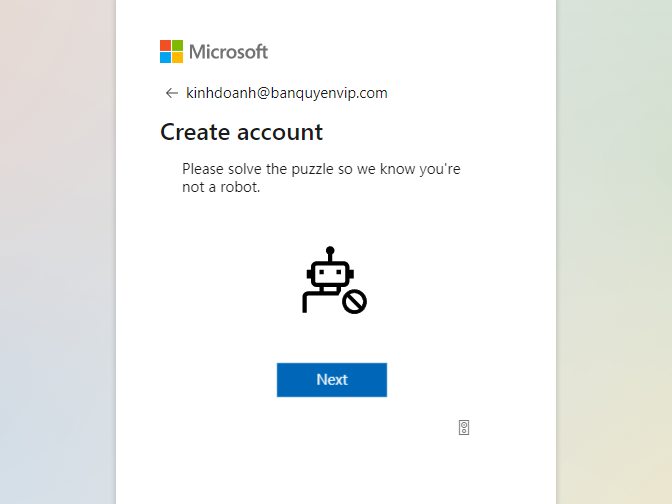Click the robot's antenna
This screenshot has height=504, width=672.
click(x=330, y=254)
